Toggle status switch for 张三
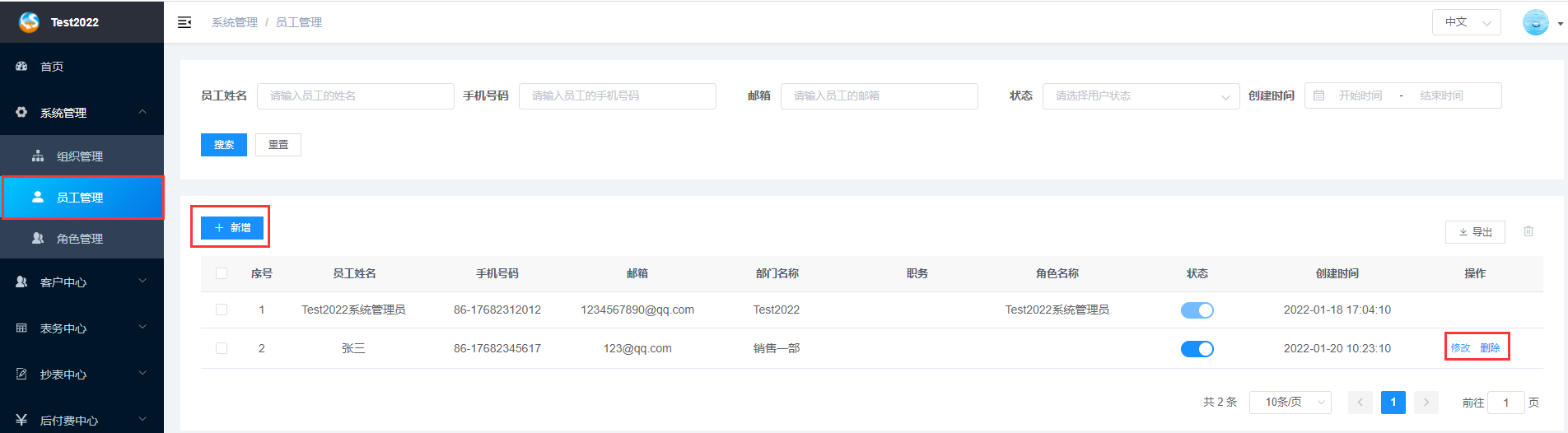 [1197, 349]
